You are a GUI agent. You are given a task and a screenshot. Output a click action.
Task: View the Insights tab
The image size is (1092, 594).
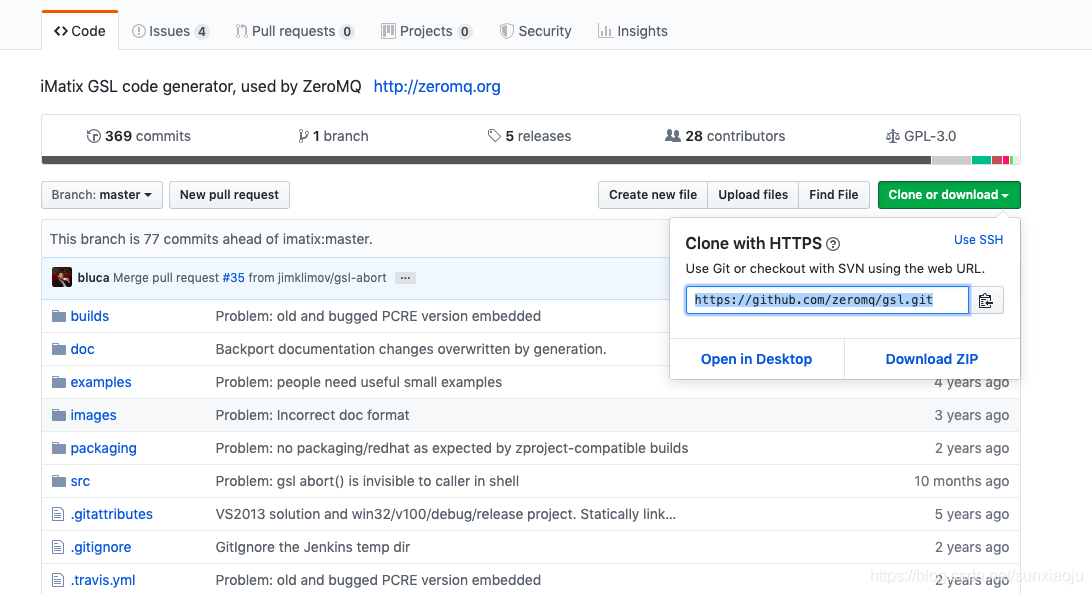pyautogui.click(x=632, y=31)
